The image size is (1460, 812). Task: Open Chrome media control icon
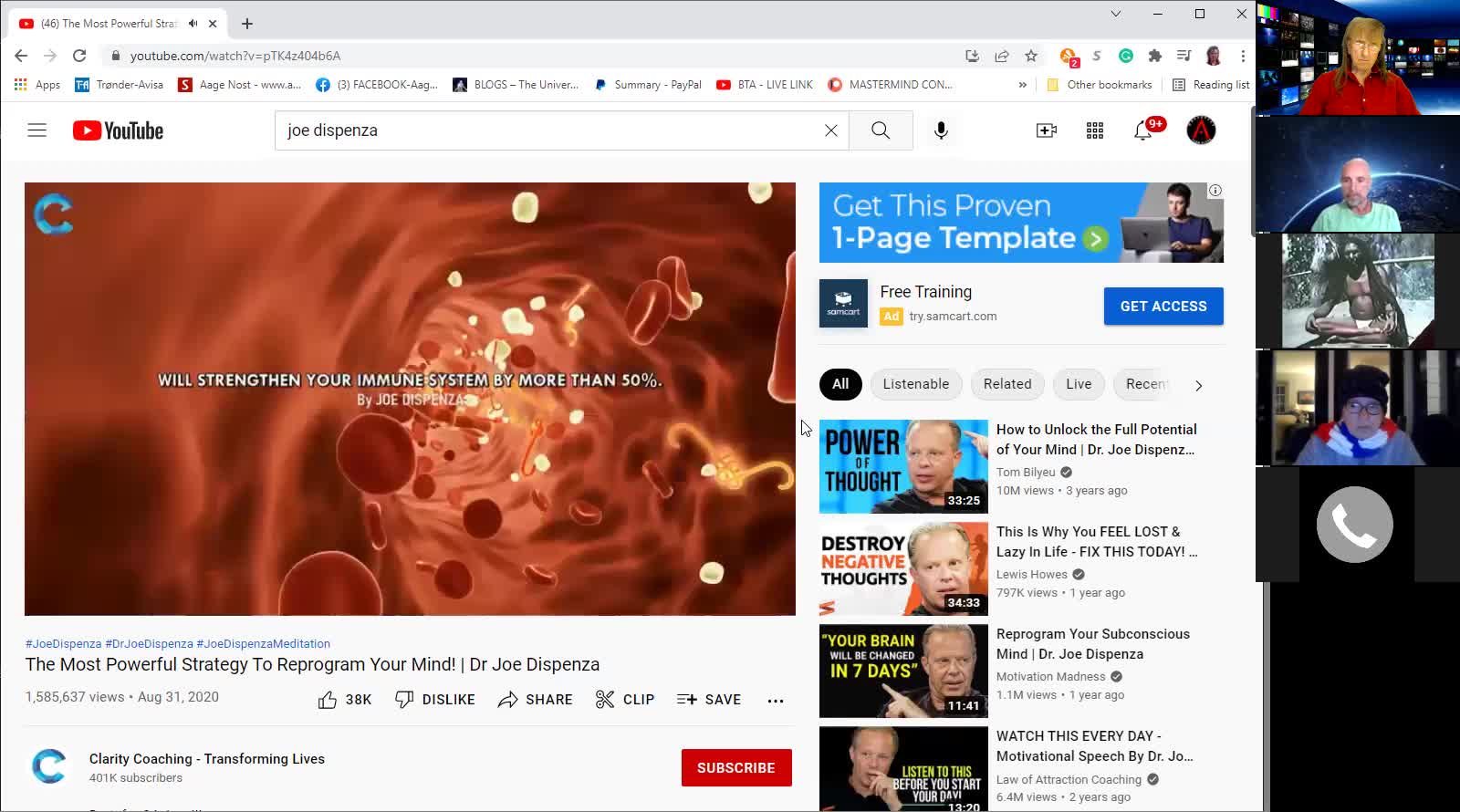[1184, 56]
